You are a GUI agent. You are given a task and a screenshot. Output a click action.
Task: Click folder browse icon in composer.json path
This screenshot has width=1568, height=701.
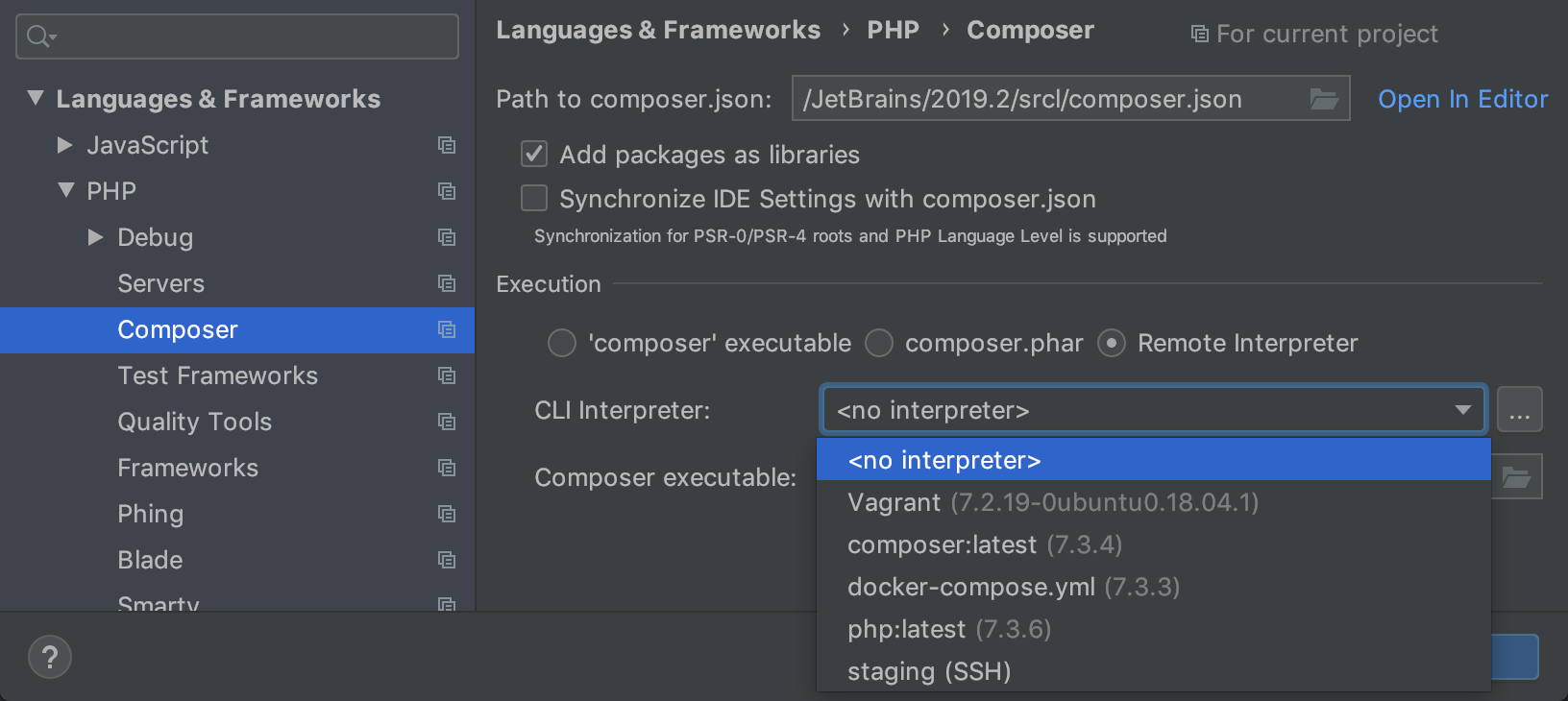click(x=1324, y=99)
